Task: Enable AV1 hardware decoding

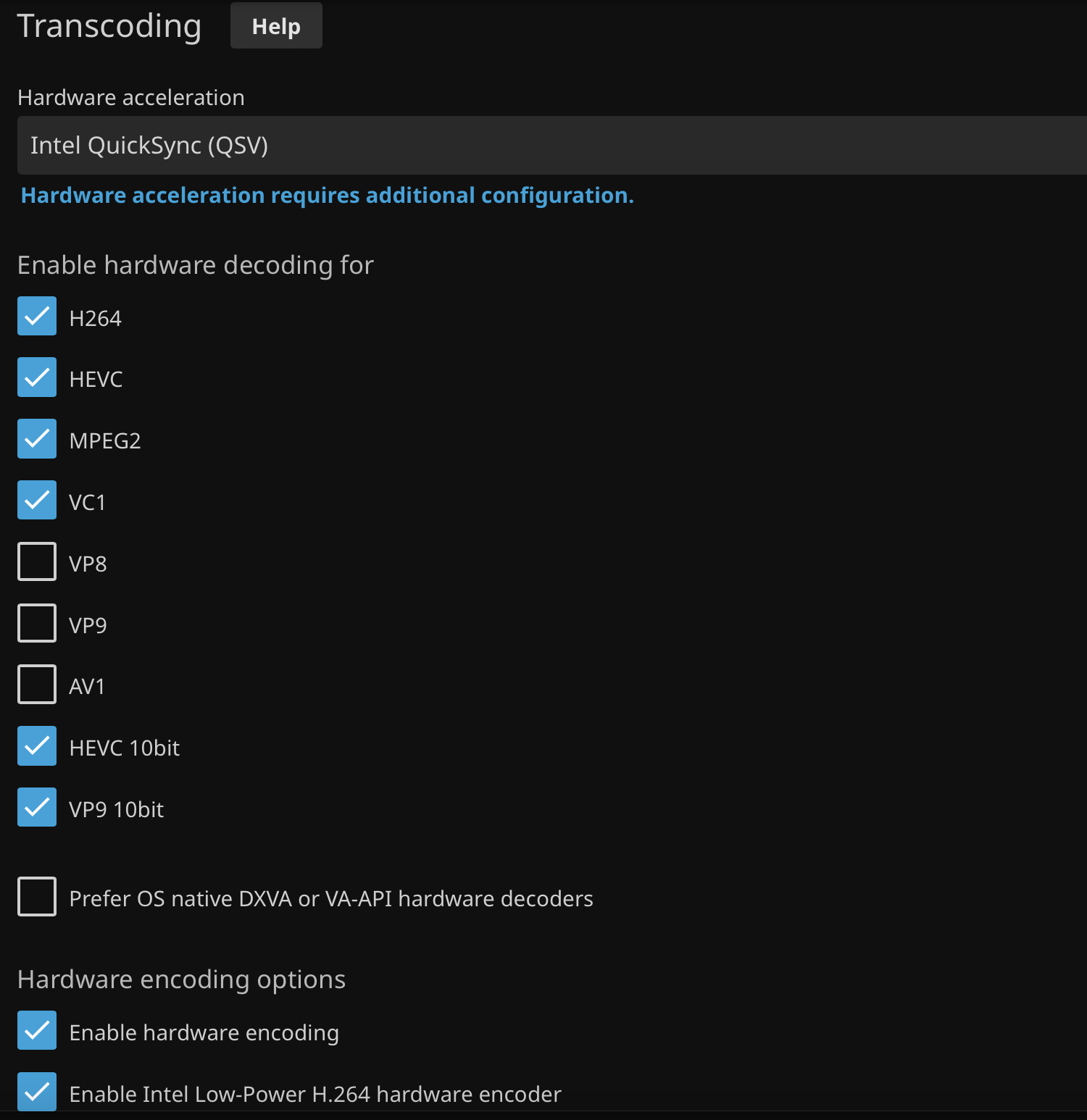Action: [37, 685]
